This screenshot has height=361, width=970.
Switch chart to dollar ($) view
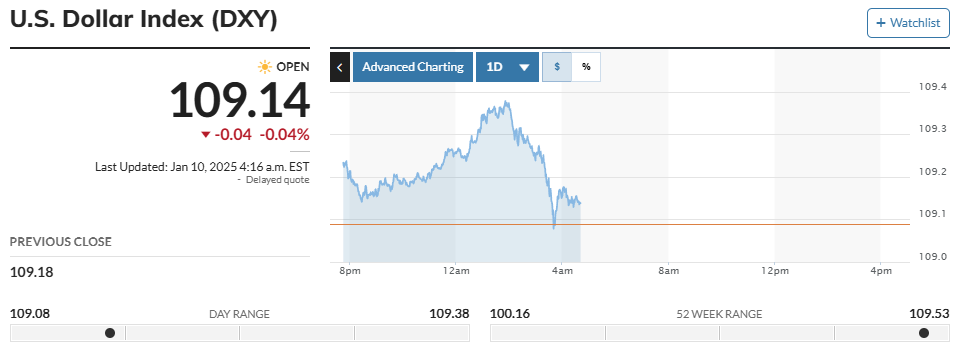pyautogui.click(x=557, y=67)
